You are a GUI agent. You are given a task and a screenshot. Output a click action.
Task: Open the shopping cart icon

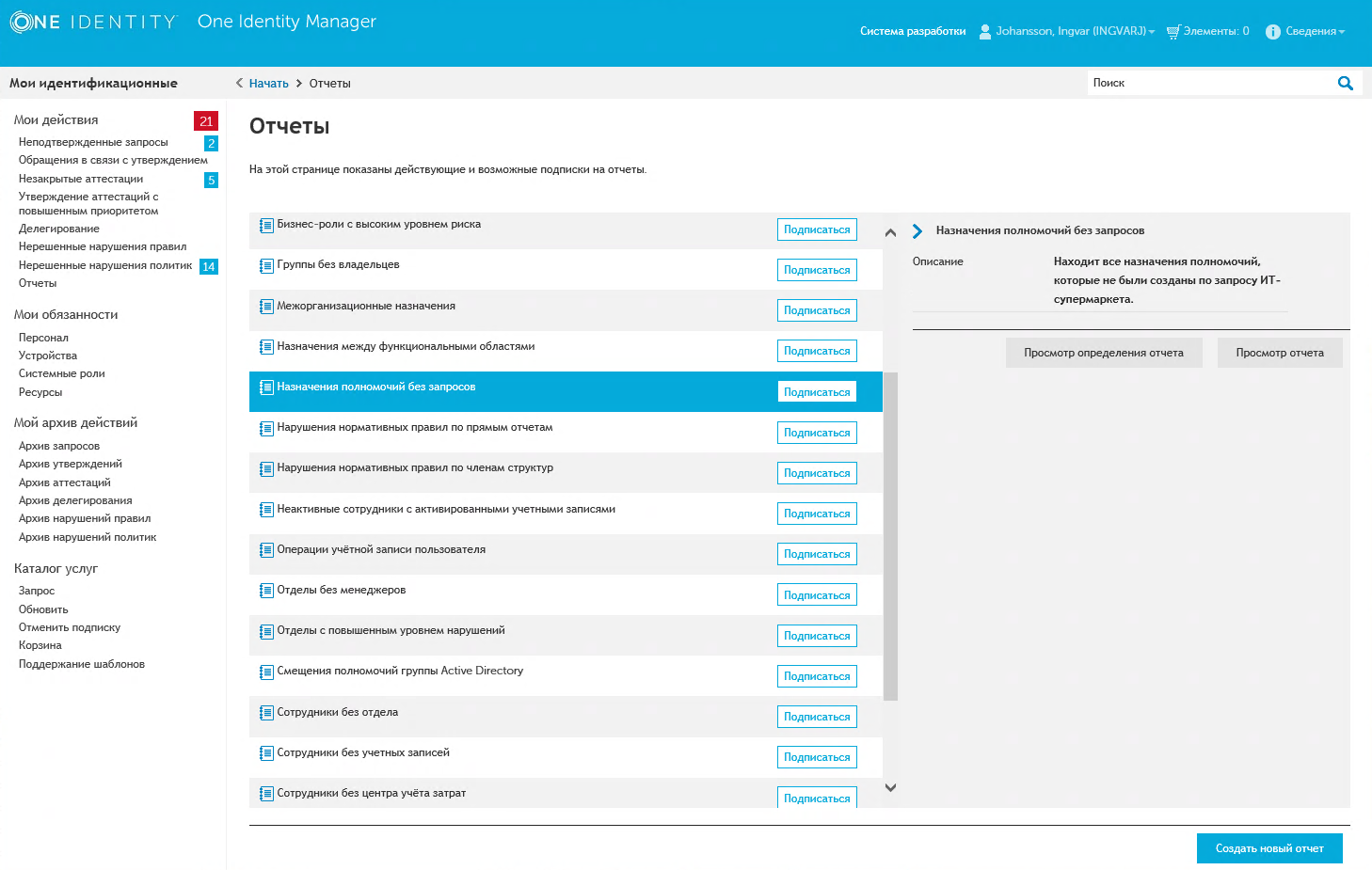coord(1173,32)
